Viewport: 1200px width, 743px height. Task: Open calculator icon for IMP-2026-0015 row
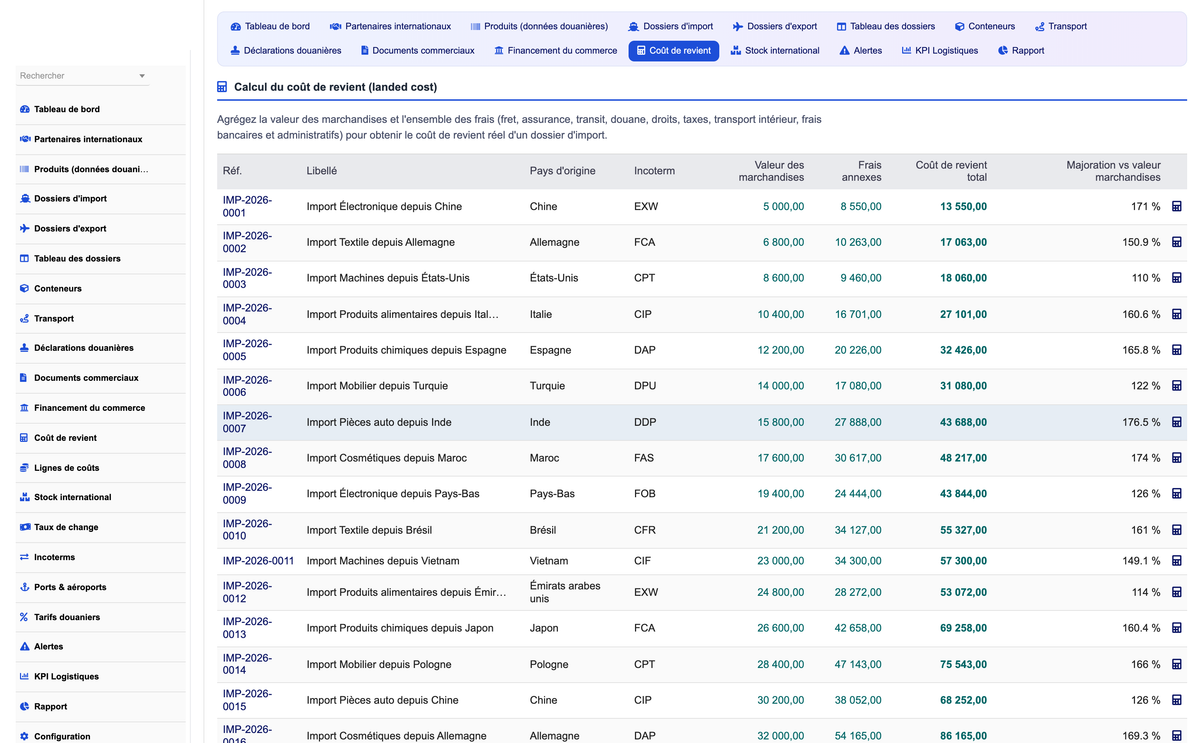[1177, 700]
